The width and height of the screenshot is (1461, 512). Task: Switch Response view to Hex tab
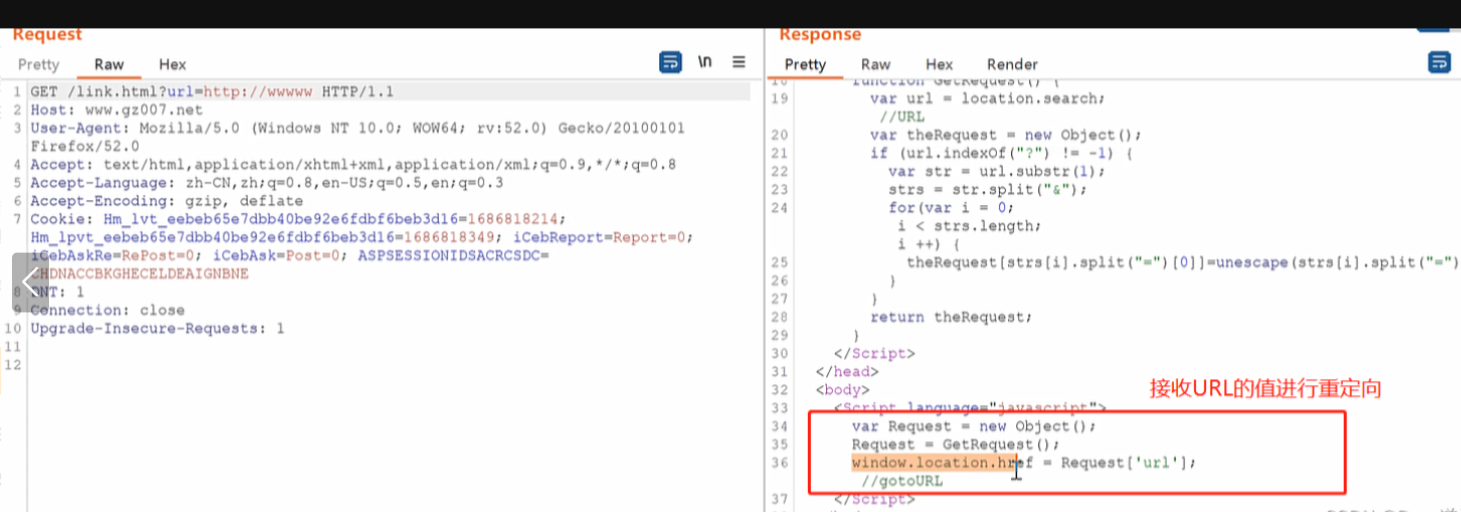[x=939, y=64]
